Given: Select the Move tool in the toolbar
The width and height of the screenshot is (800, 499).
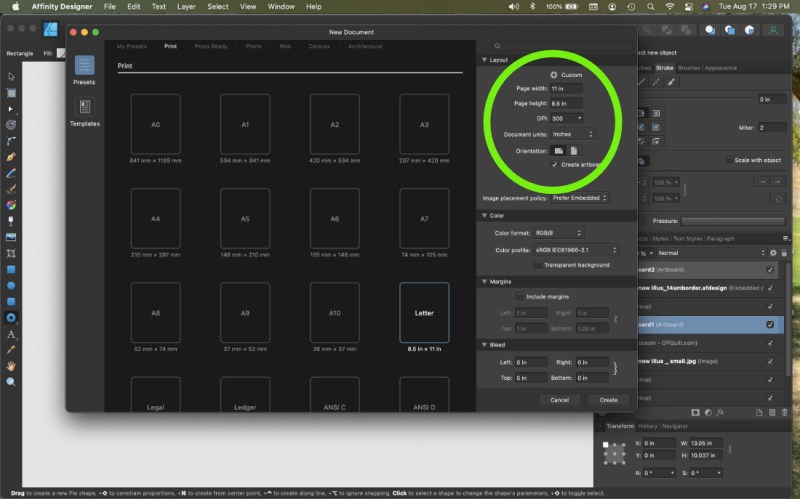Looking at the screenshot, I should pos(11,76).
